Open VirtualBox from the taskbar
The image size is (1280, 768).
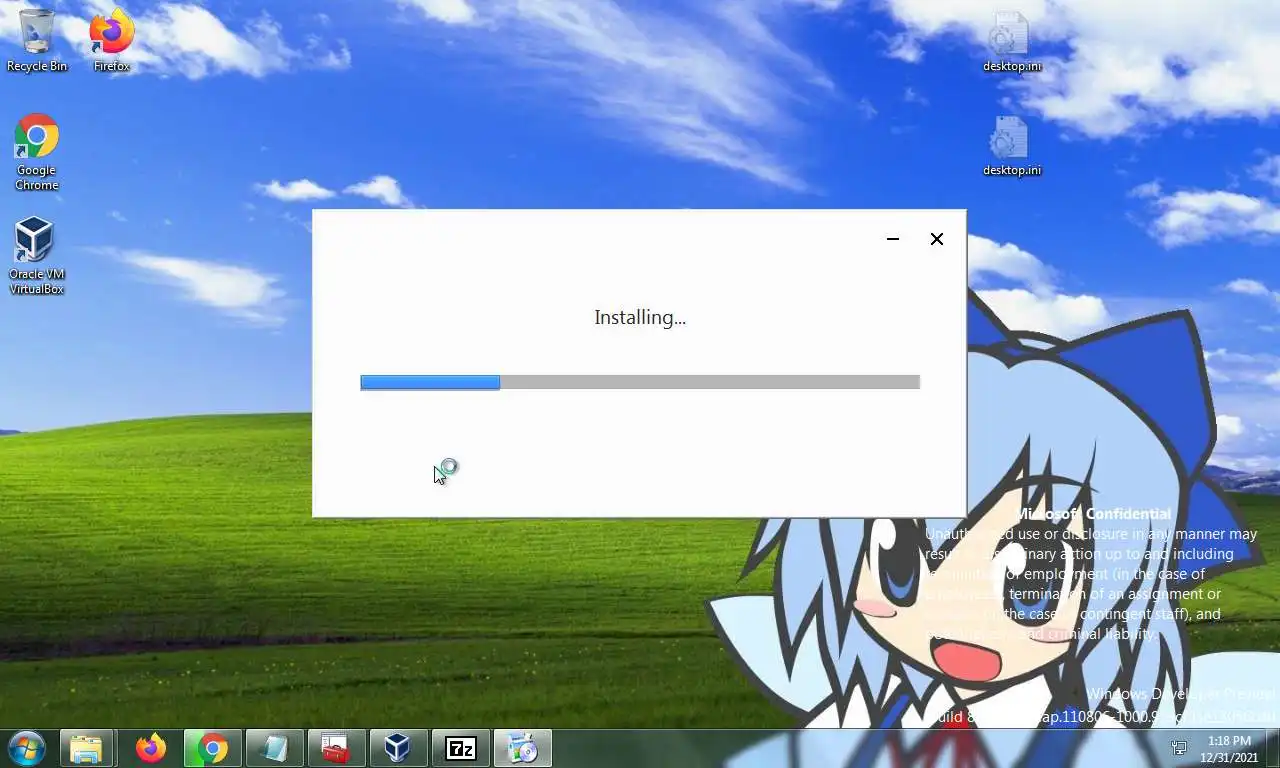(398, 748)
